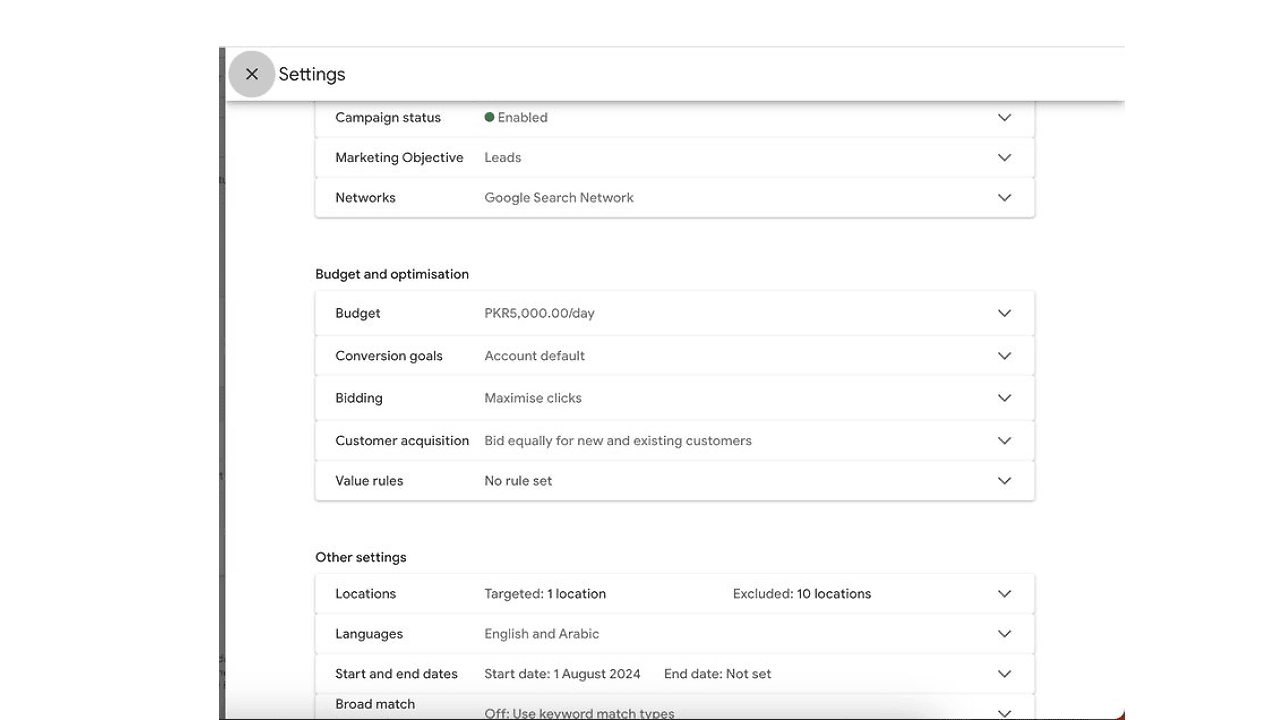The width and height of the screenshot is (1280, 720).
Task: Click the Maximise clicks value
Action: (533, 398)
